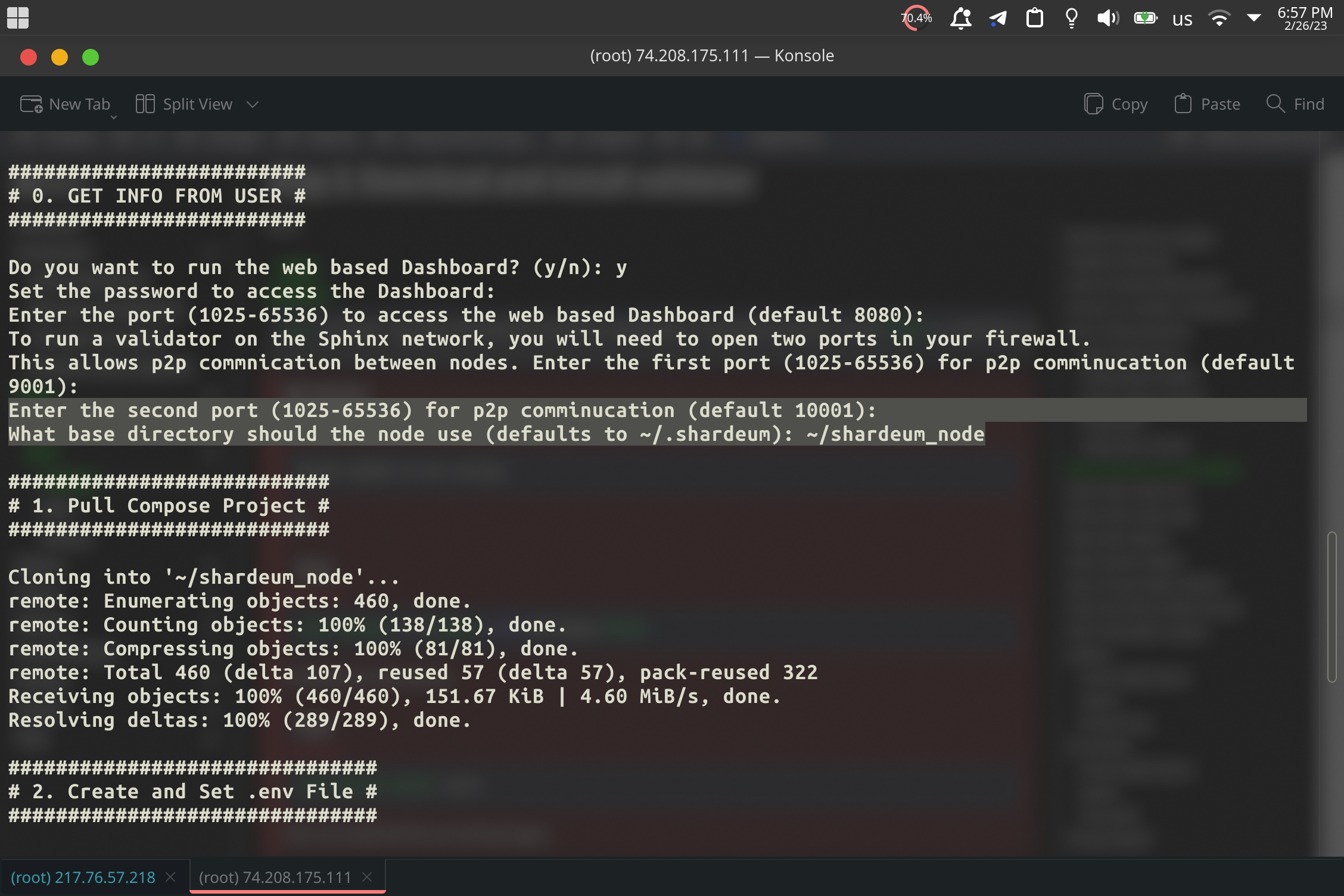The height and width of the screenshot is (896, 1344).
Task: Check the battery level indicator
Action: [x=1145, y=18]
